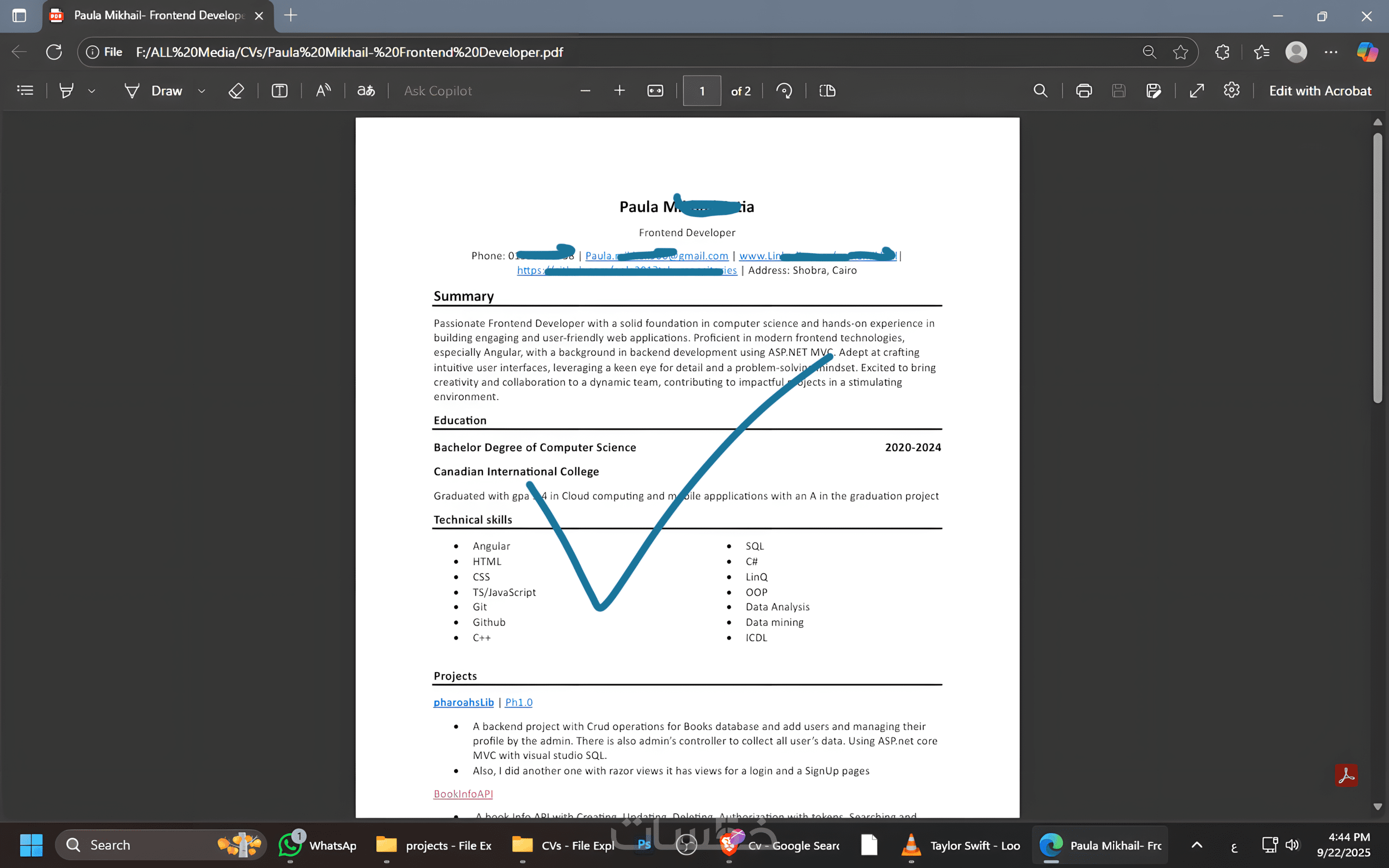Open a new browser tab

[x=291, y=15]
